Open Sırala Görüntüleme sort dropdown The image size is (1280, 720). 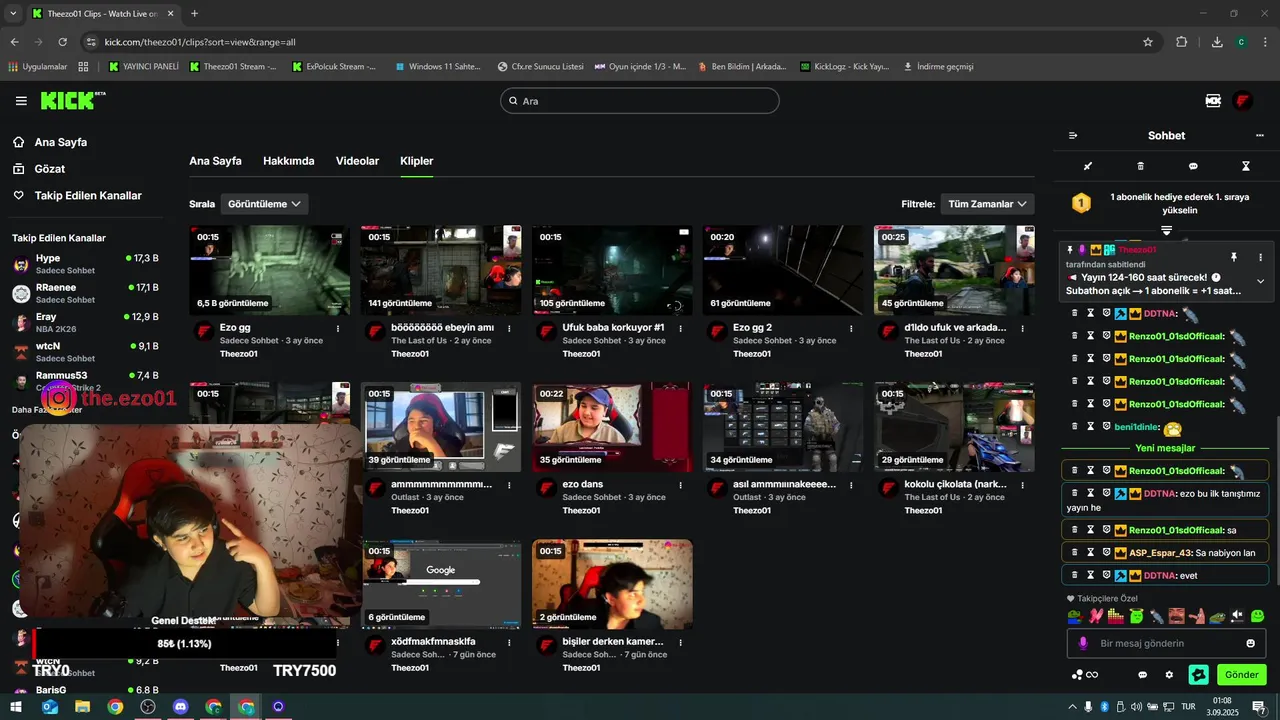point(264,204)
